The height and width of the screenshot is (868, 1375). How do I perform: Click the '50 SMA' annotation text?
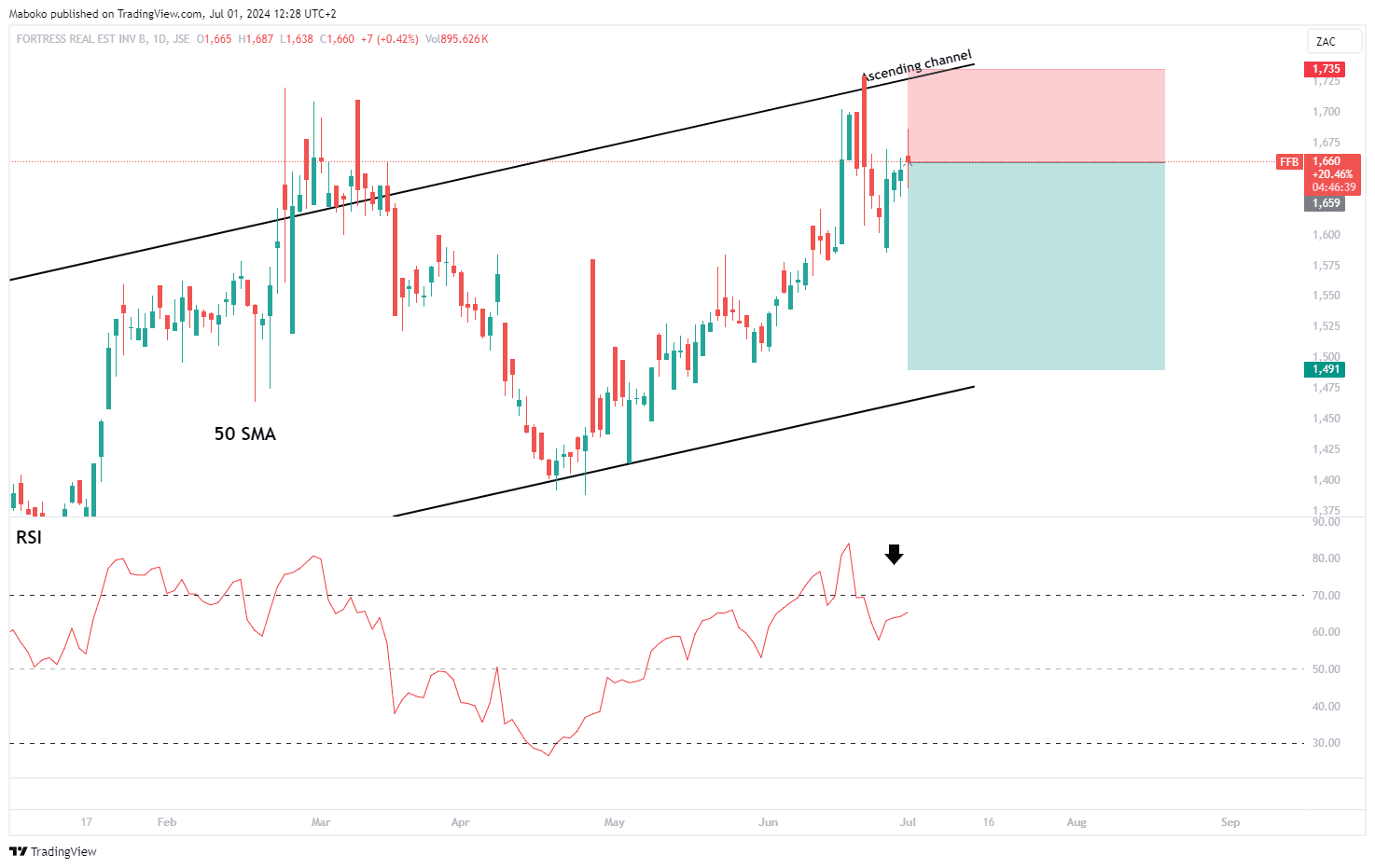point(245,434)
